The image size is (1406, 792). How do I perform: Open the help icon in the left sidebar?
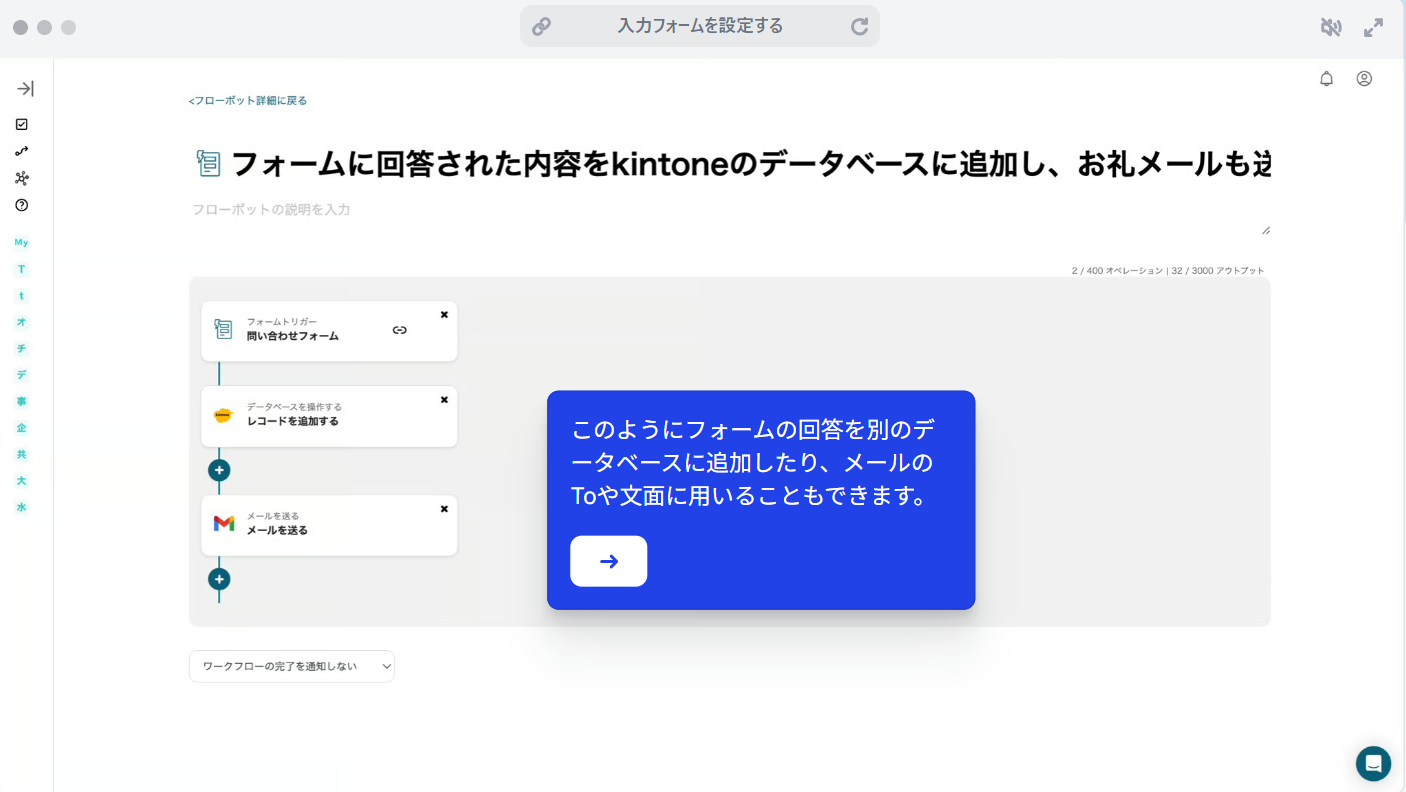(x=22, y=205)
